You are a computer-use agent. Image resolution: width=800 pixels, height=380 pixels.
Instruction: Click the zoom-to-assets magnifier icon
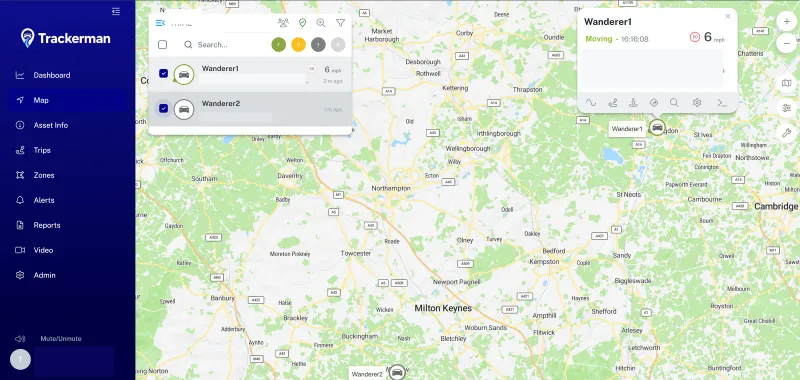pyautogui.click(x=321, y=22)
